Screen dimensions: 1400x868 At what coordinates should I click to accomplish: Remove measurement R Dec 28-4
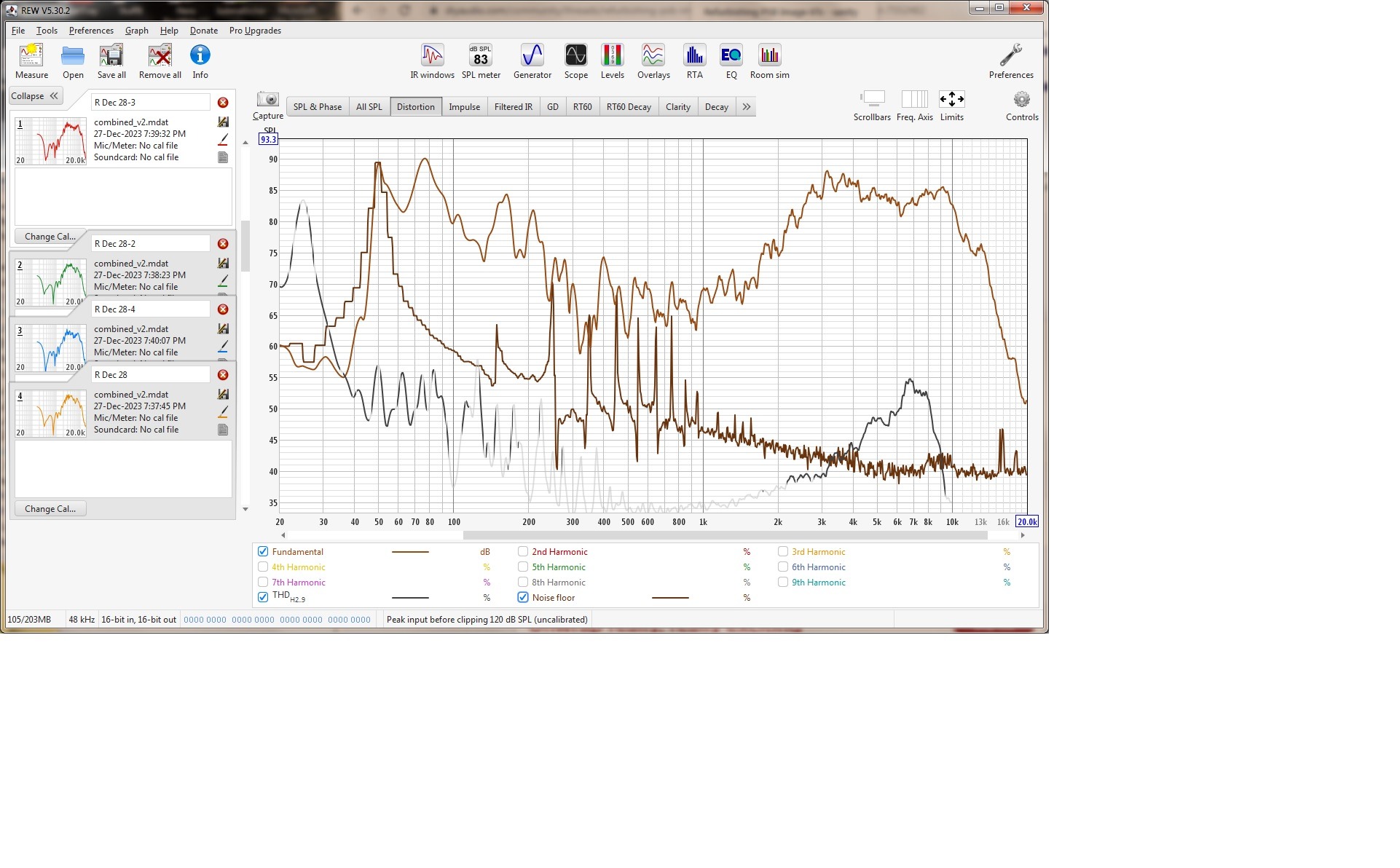[x=223, y=309]
